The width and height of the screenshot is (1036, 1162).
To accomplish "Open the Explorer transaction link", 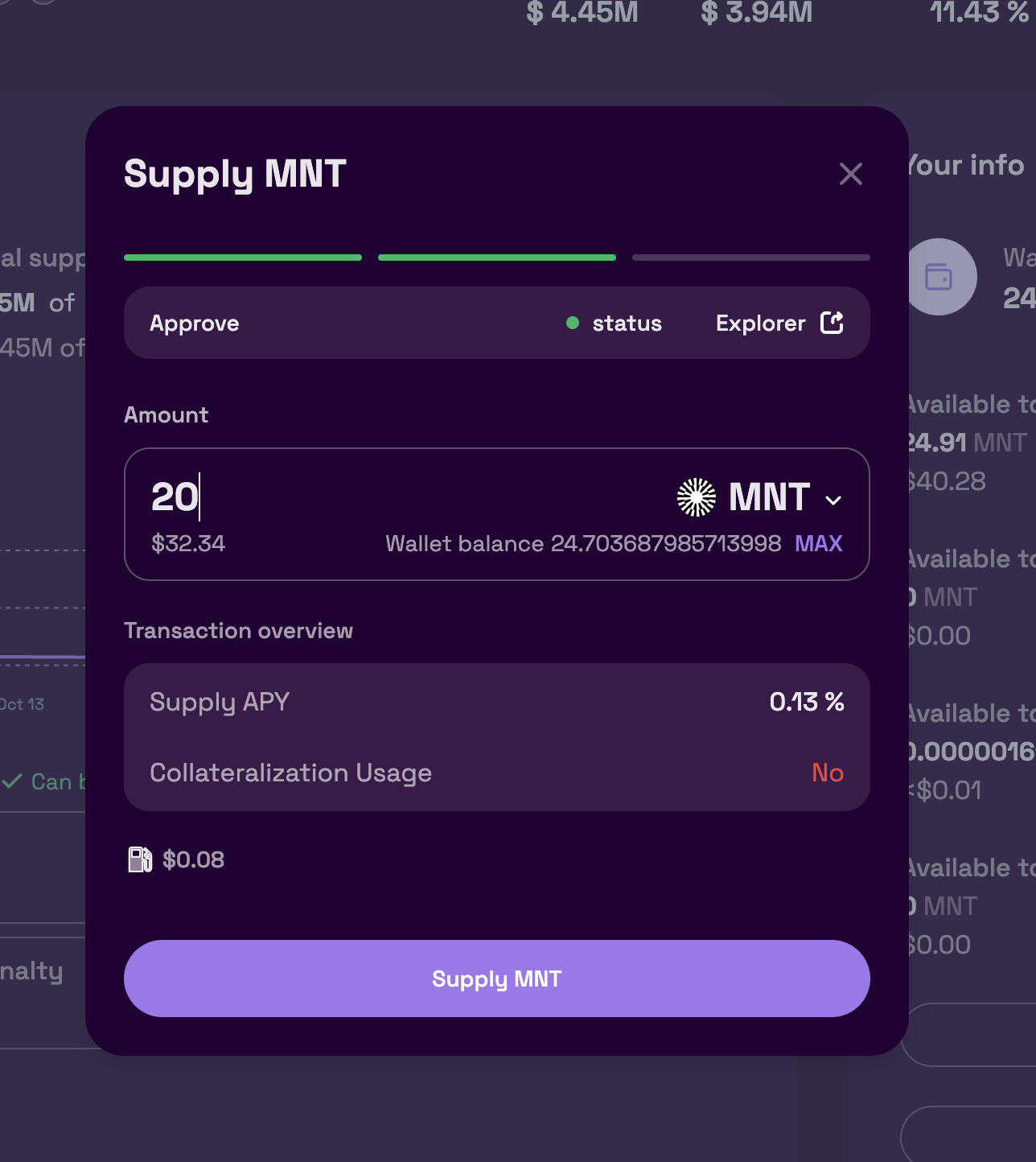I will [x=760, y=323].
